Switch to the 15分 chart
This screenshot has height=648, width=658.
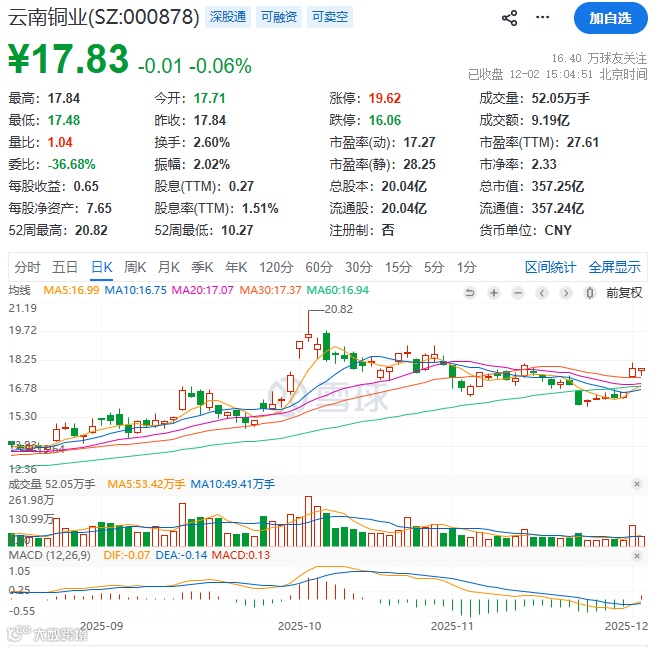click(x=398, y=267)
